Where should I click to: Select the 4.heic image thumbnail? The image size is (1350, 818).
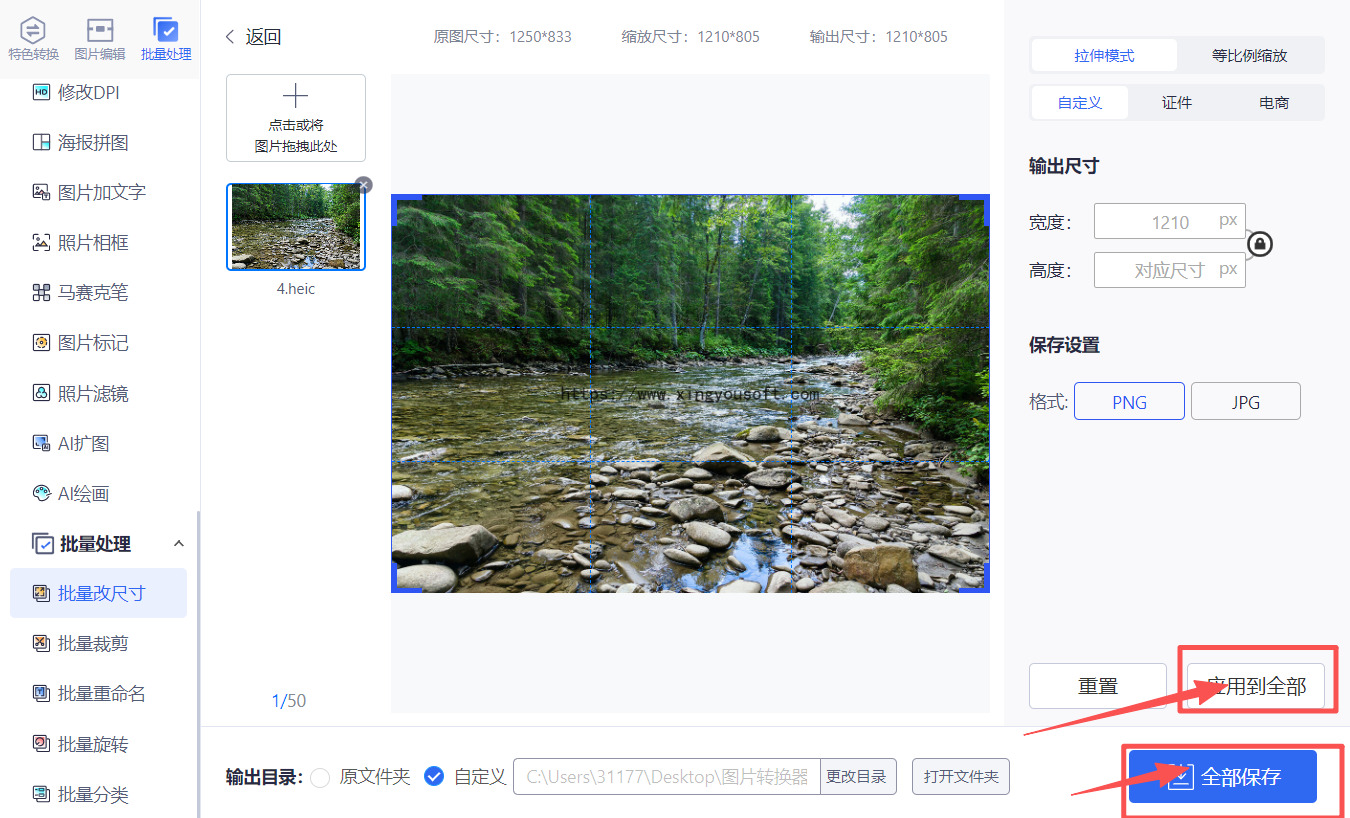coord(296,227)
